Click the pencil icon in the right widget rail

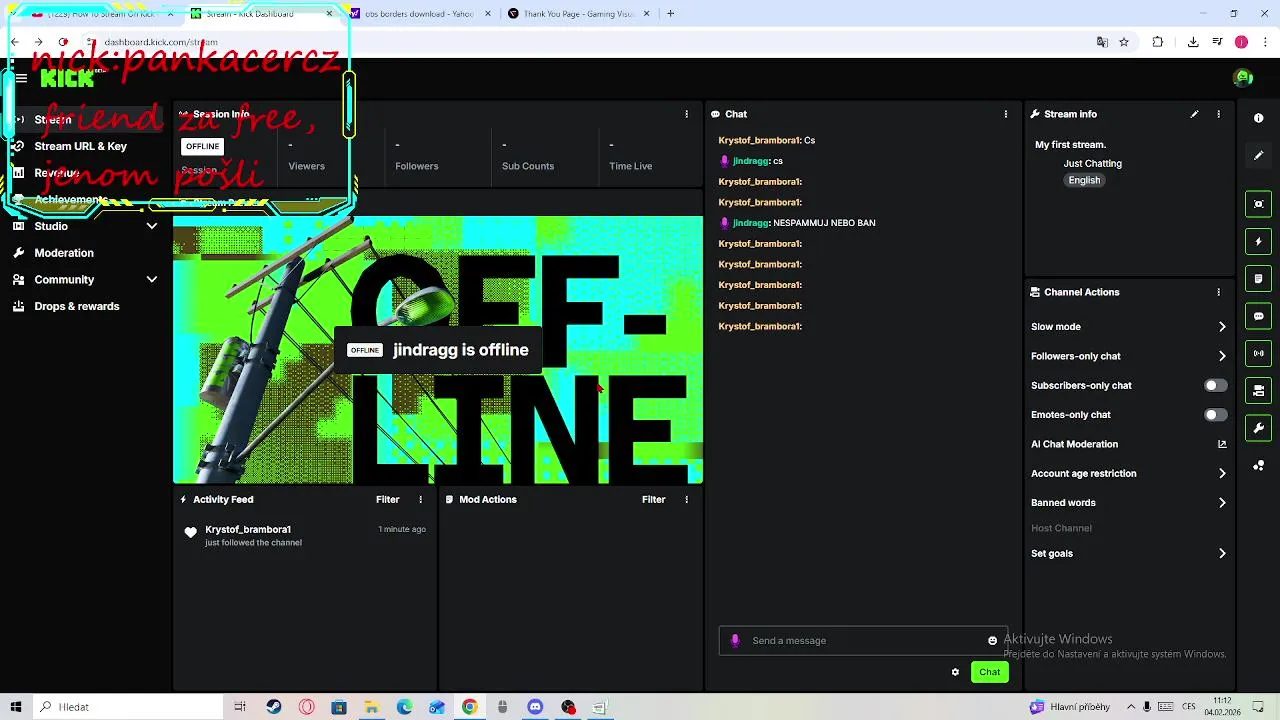pyautogui.click(x=1258, y=156)
